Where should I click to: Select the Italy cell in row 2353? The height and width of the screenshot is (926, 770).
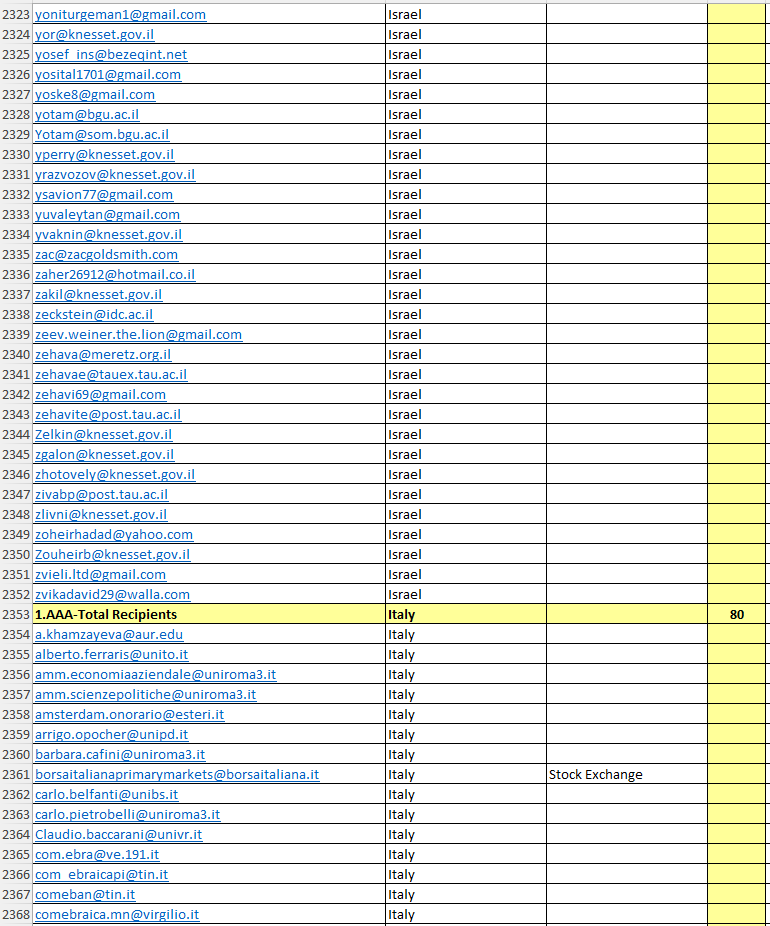pyautogui.click(x=466, y=615)
